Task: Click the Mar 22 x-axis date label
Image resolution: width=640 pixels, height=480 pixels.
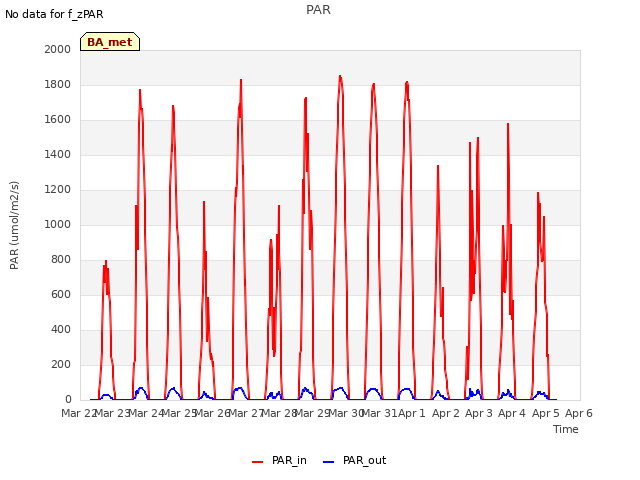Action: coord(78,413)
